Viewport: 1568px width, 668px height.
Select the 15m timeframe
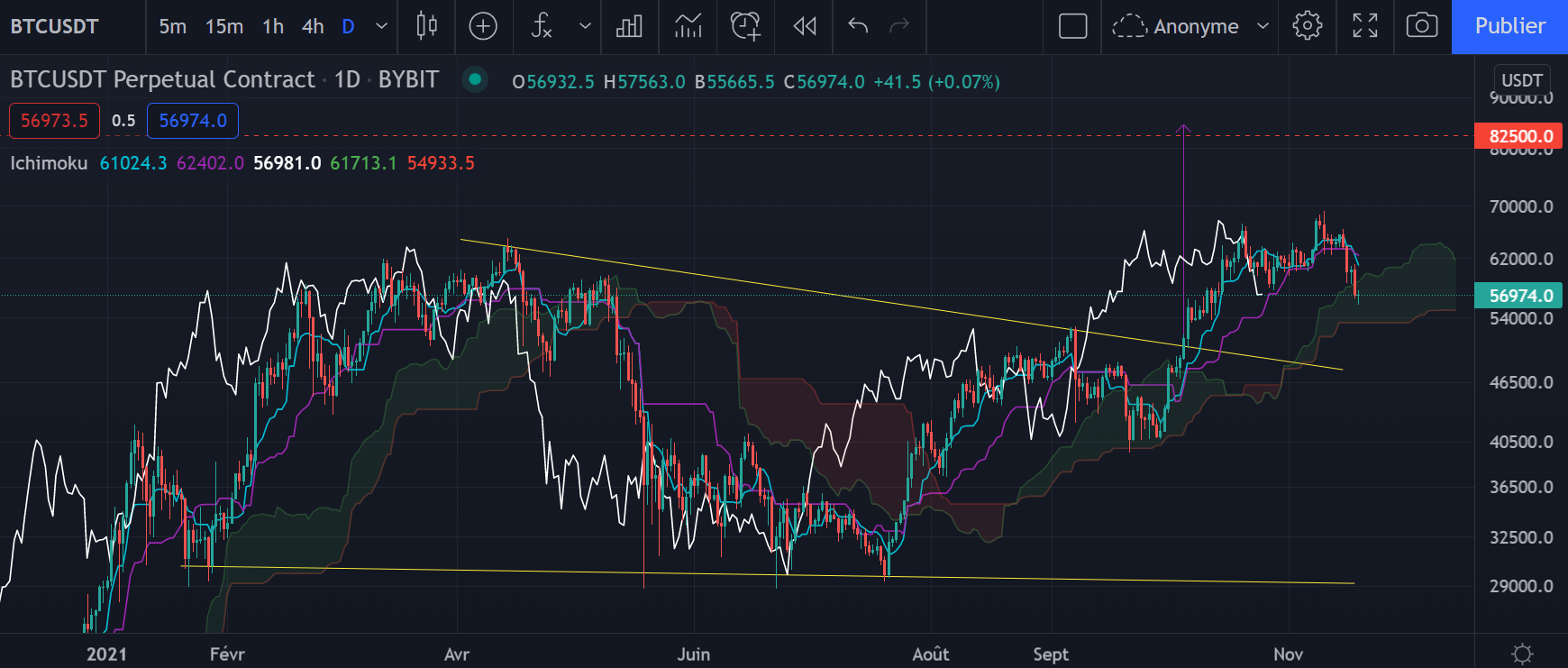click(223, 26)
